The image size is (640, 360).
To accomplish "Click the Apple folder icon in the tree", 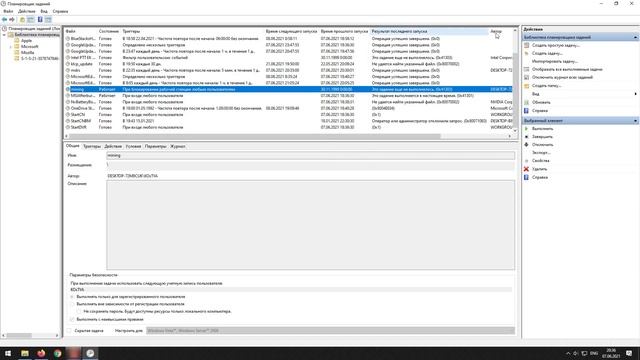I will 17,41.
